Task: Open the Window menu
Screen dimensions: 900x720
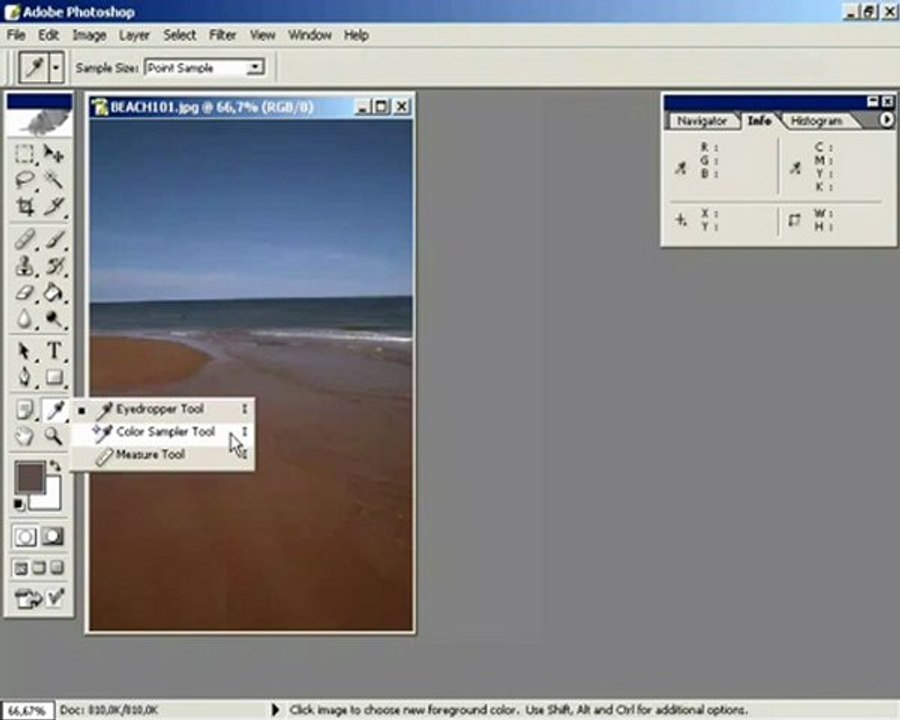Action: click(309, 35)
